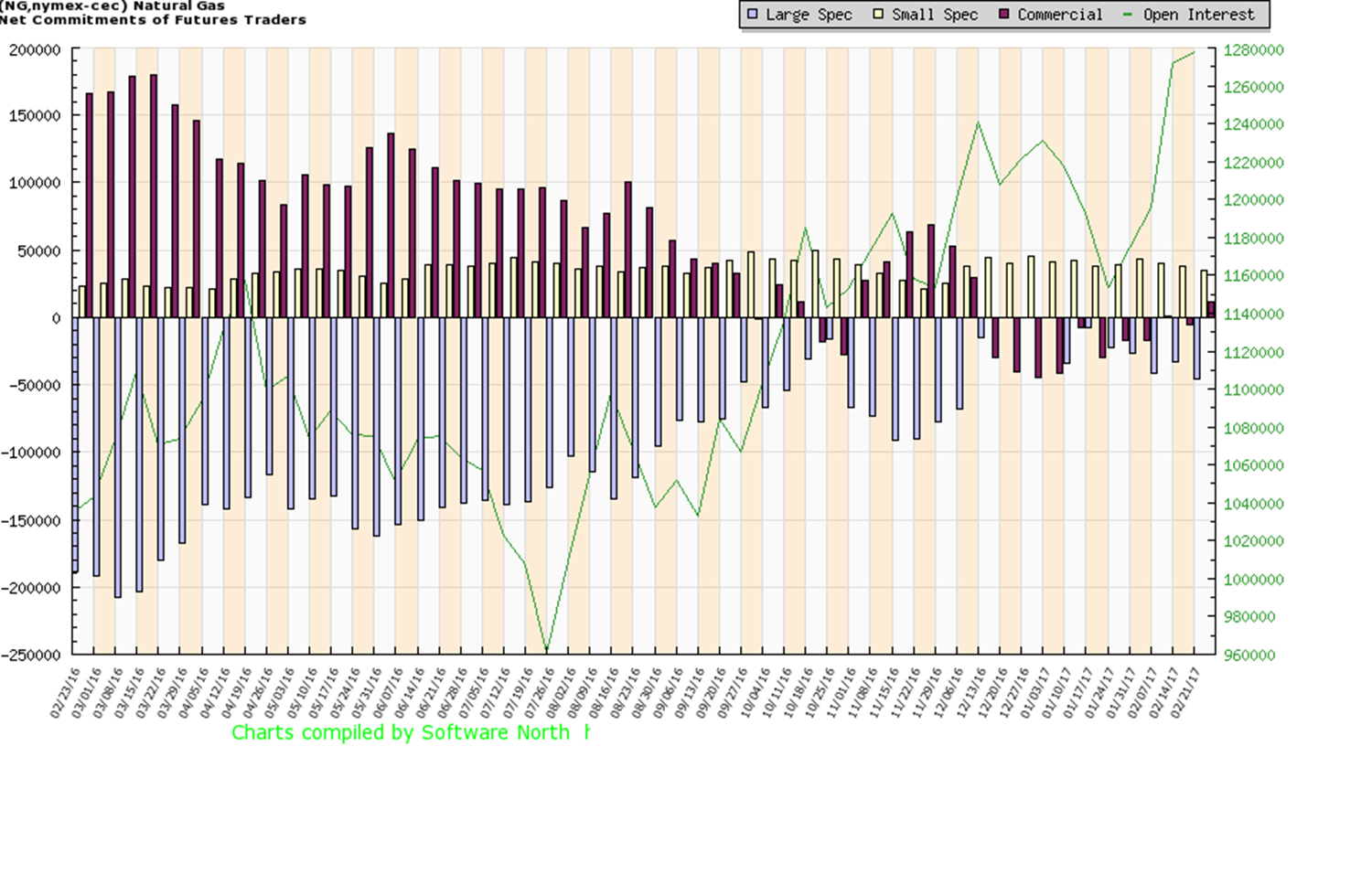Click the 1140000 right axis value
1372x885 pixels.
pyautogui.click(x=1253, y=315)
